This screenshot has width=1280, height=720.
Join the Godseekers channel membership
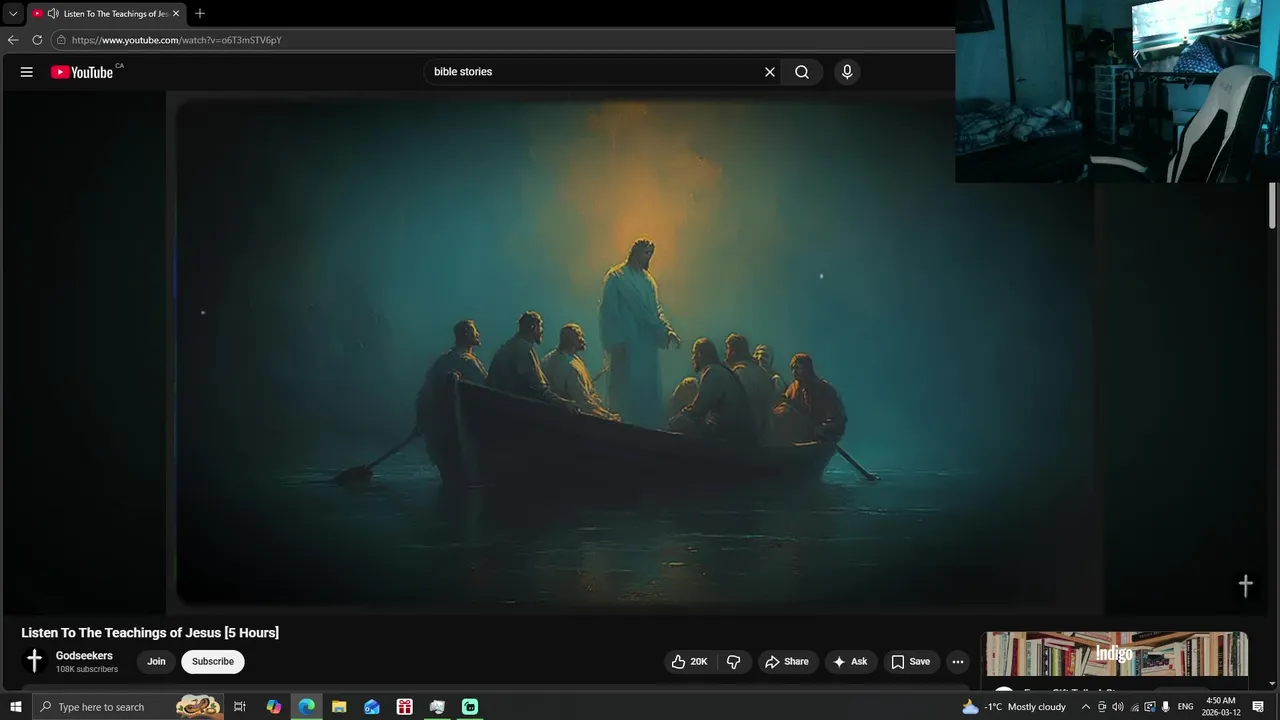156,662
